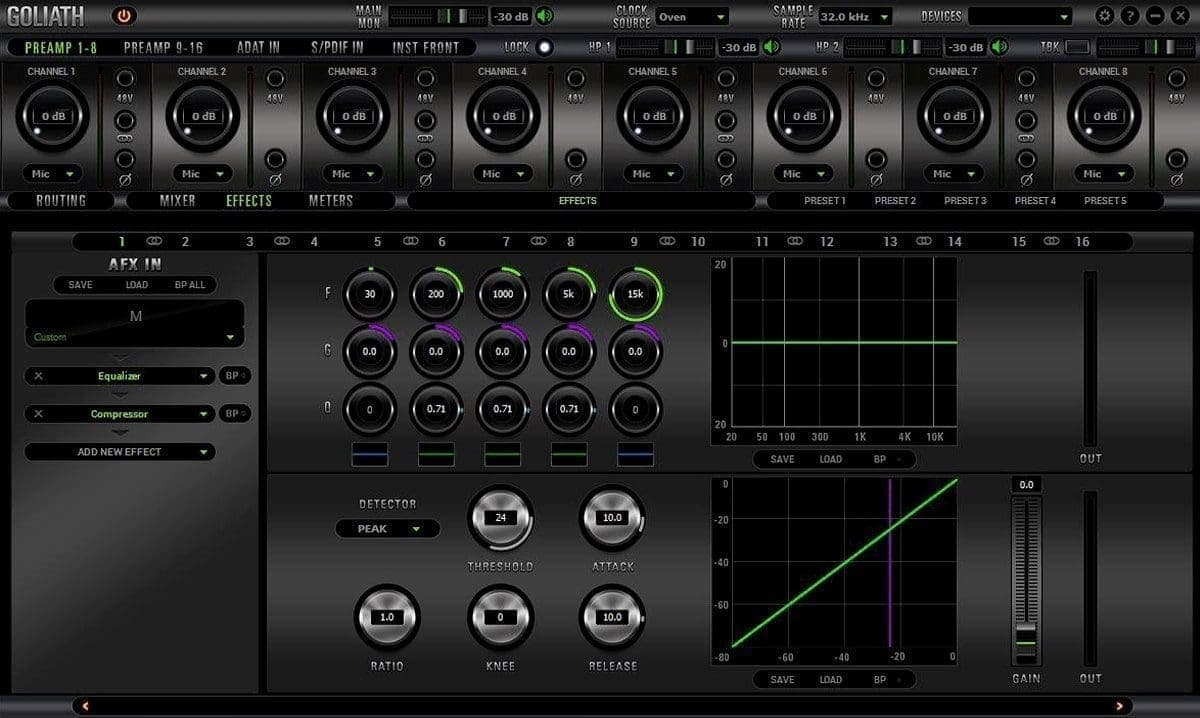Viewport: 1200px width, 718px height.
Task: Click SAVE under AFX IN
Action: 80,285
